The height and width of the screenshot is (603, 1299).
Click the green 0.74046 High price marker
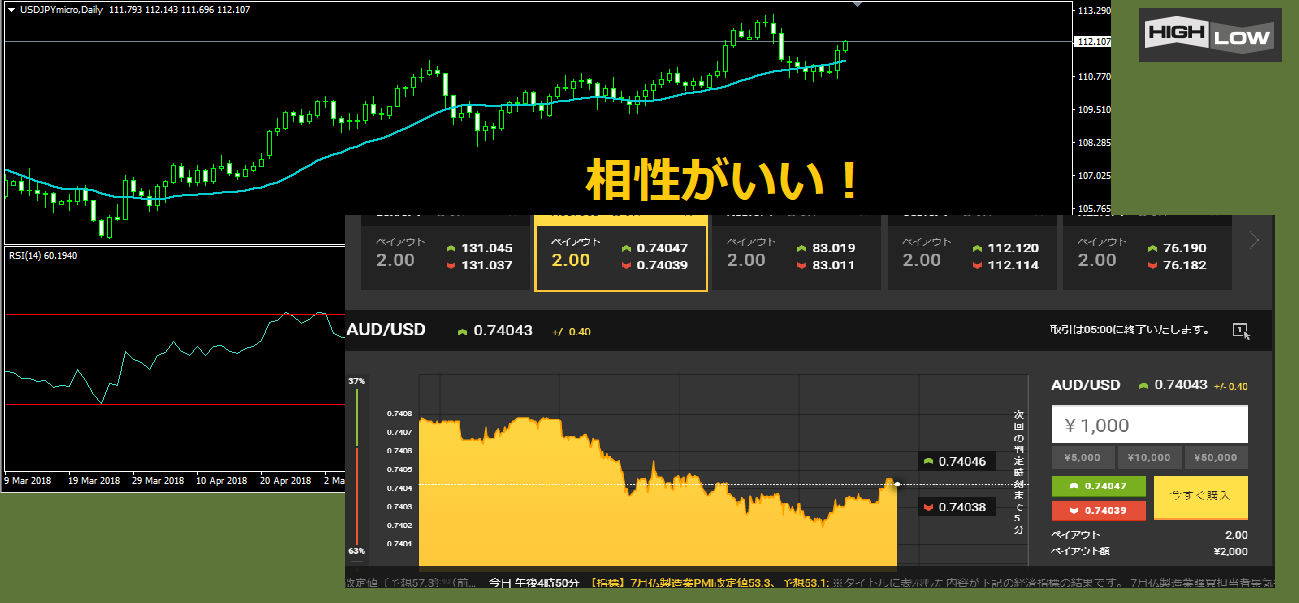point(955,461)
